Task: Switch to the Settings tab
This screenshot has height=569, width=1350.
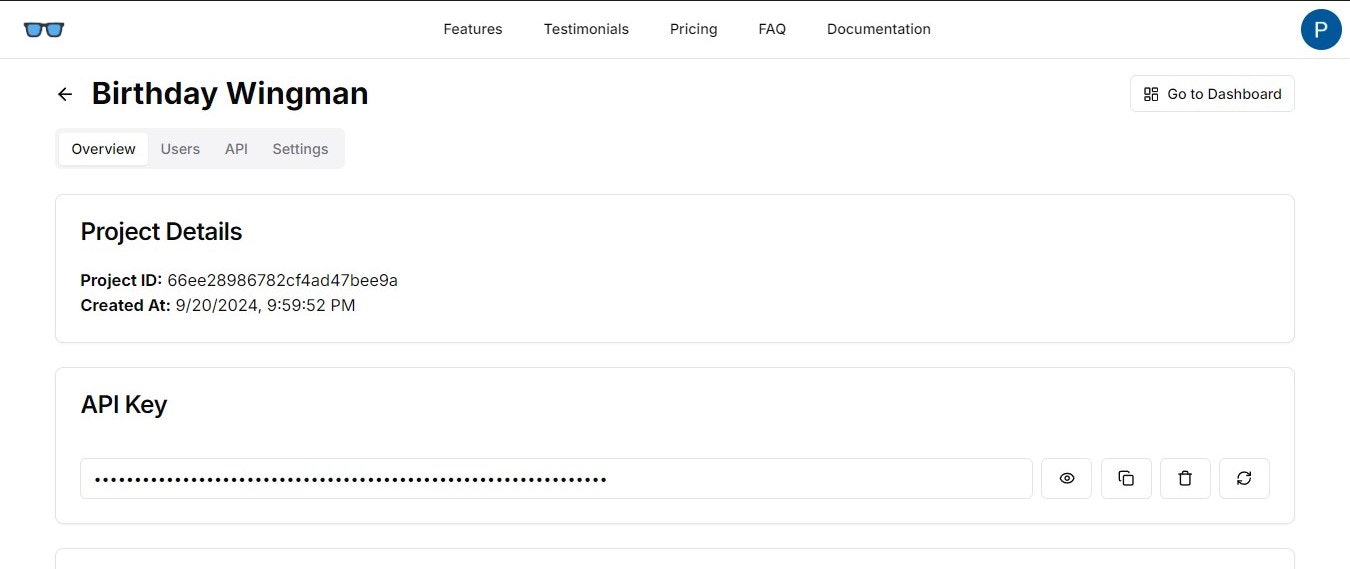Action: click(x=300, y=149)
